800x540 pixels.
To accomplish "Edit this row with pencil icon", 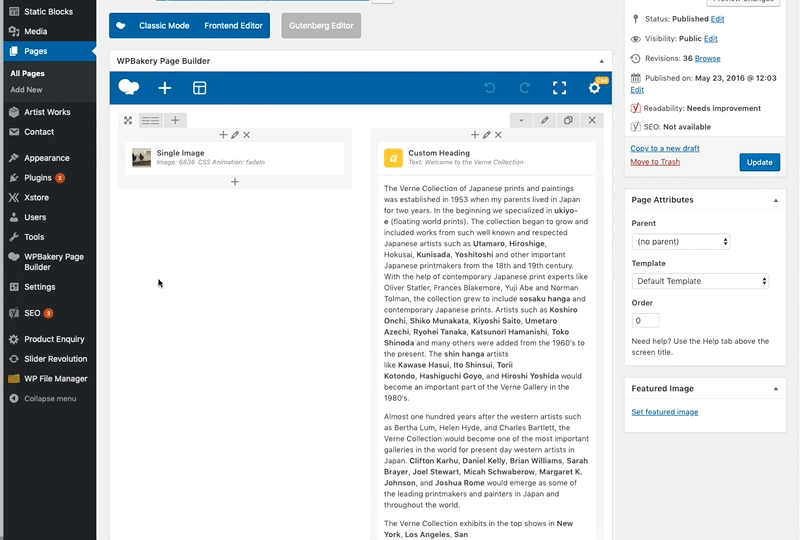I will (x=545, y=120).
